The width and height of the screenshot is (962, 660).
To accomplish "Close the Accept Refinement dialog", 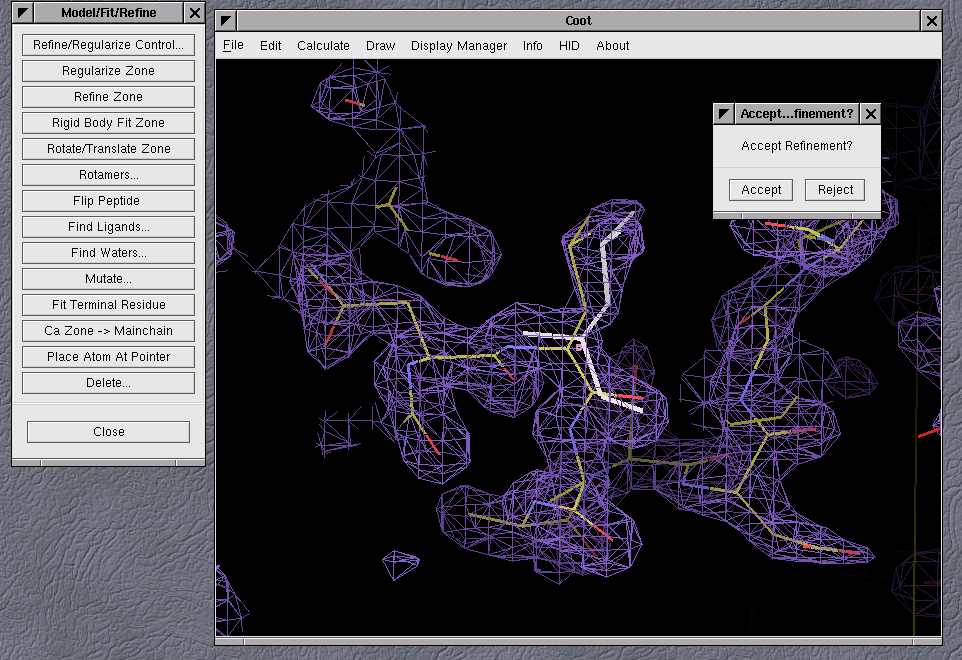I will point(870,114).
